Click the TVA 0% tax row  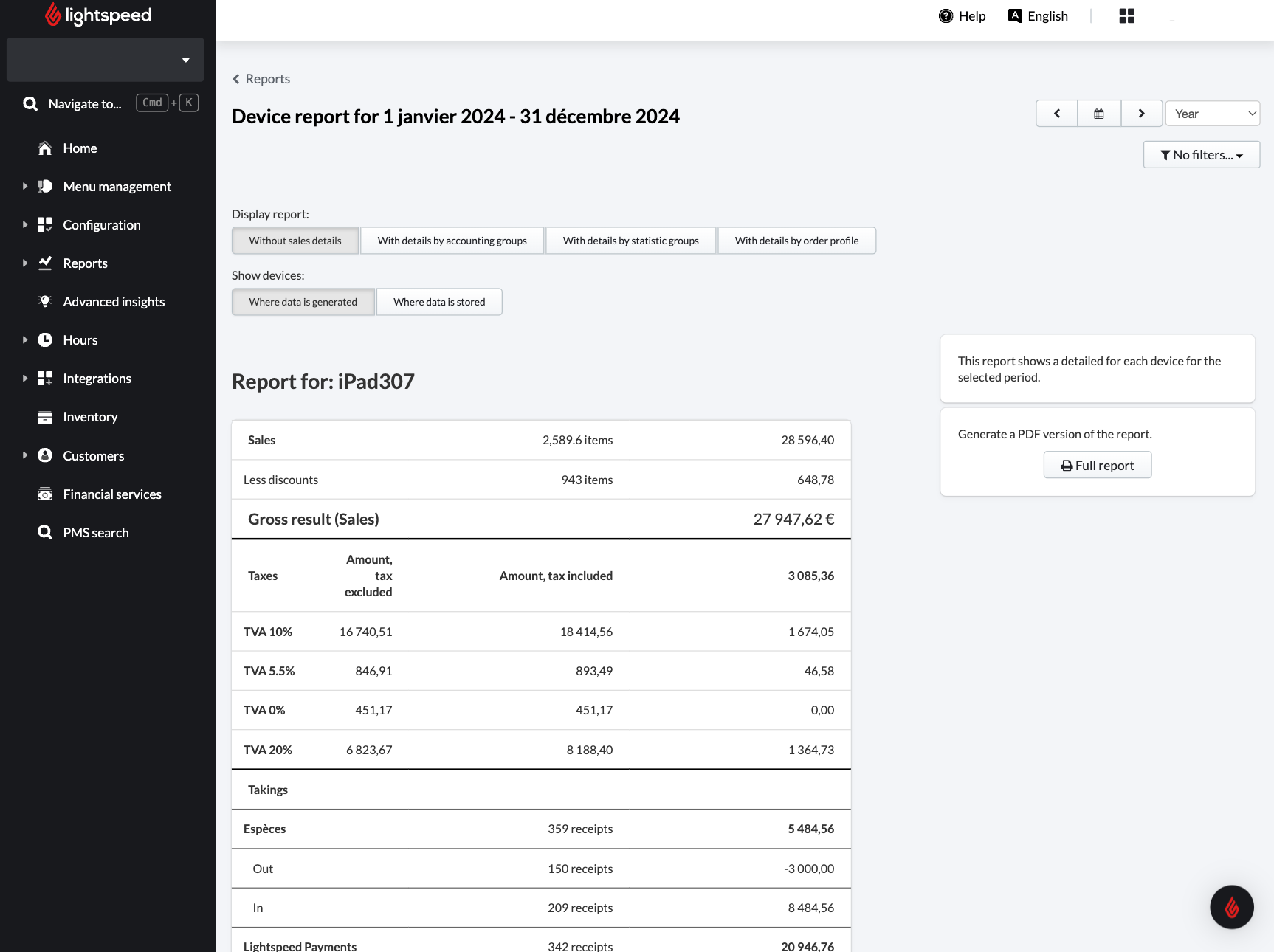tap(541, 710)
